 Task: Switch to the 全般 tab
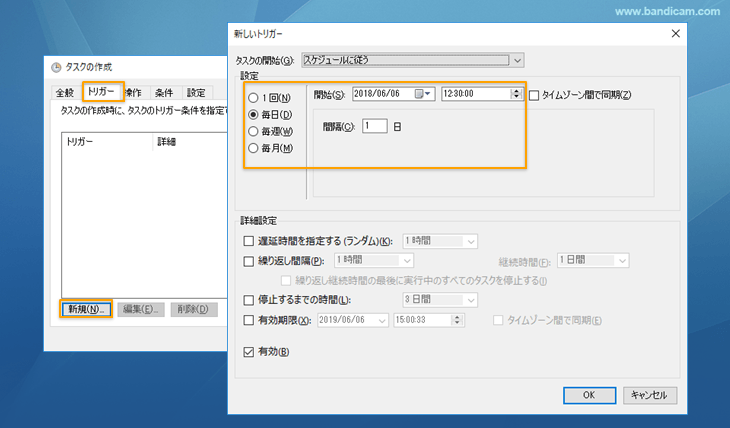[65, 93]
